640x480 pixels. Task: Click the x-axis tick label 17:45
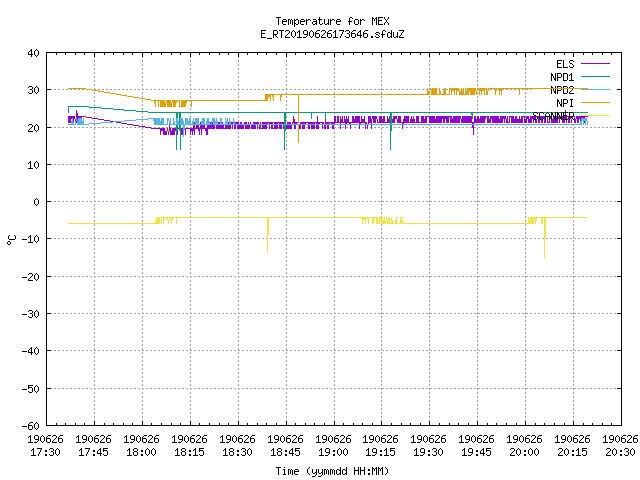tap(93, 452)
